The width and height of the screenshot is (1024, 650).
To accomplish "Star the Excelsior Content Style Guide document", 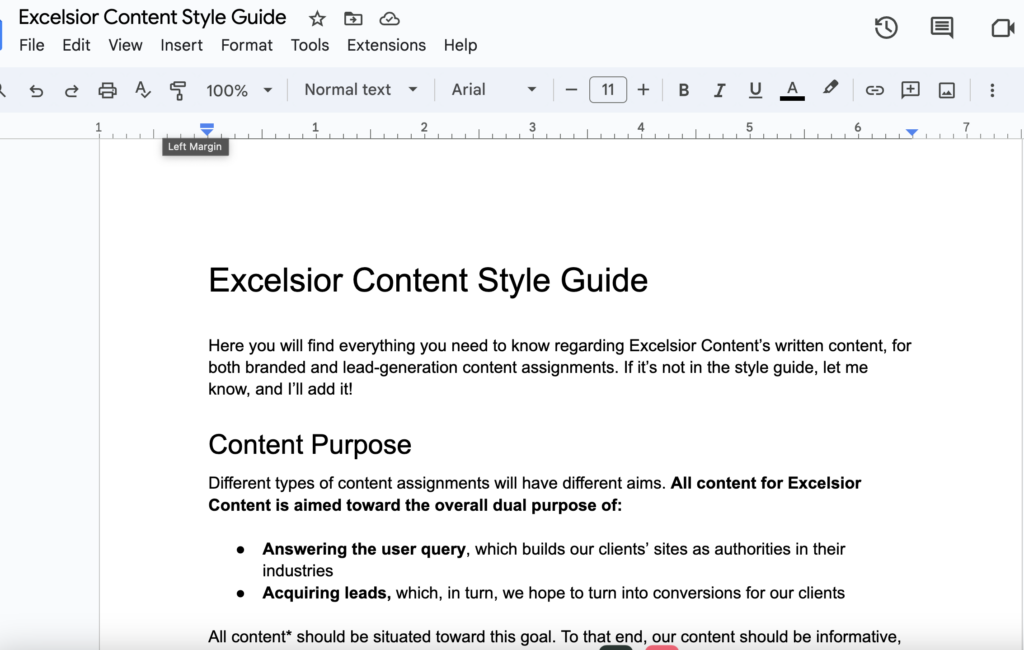I will 315,17.
